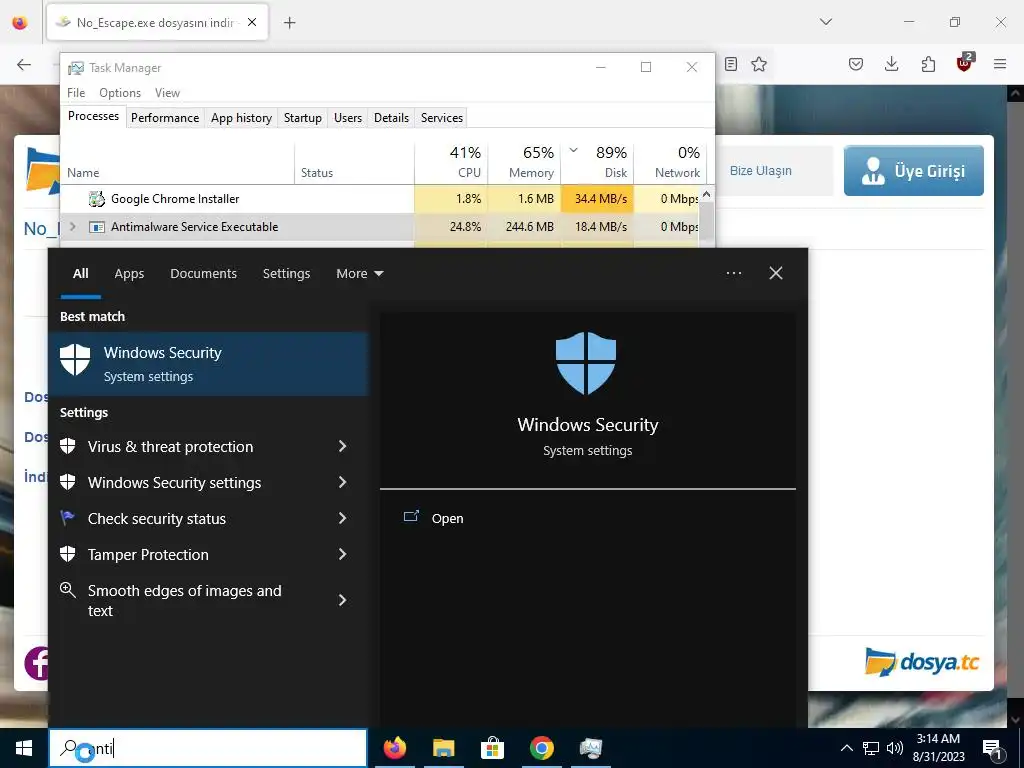Screen dimensions: 1024x768
Task: Expand Windows Security settings arrow
Action: tap(342, 482)
